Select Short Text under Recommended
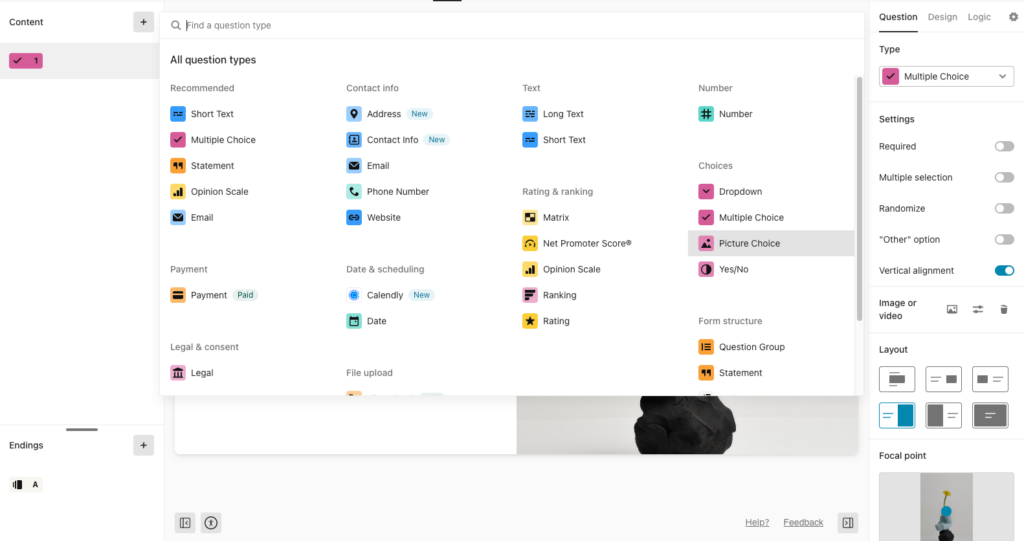The image size is (1024, 541). click(x=202, y=114)
